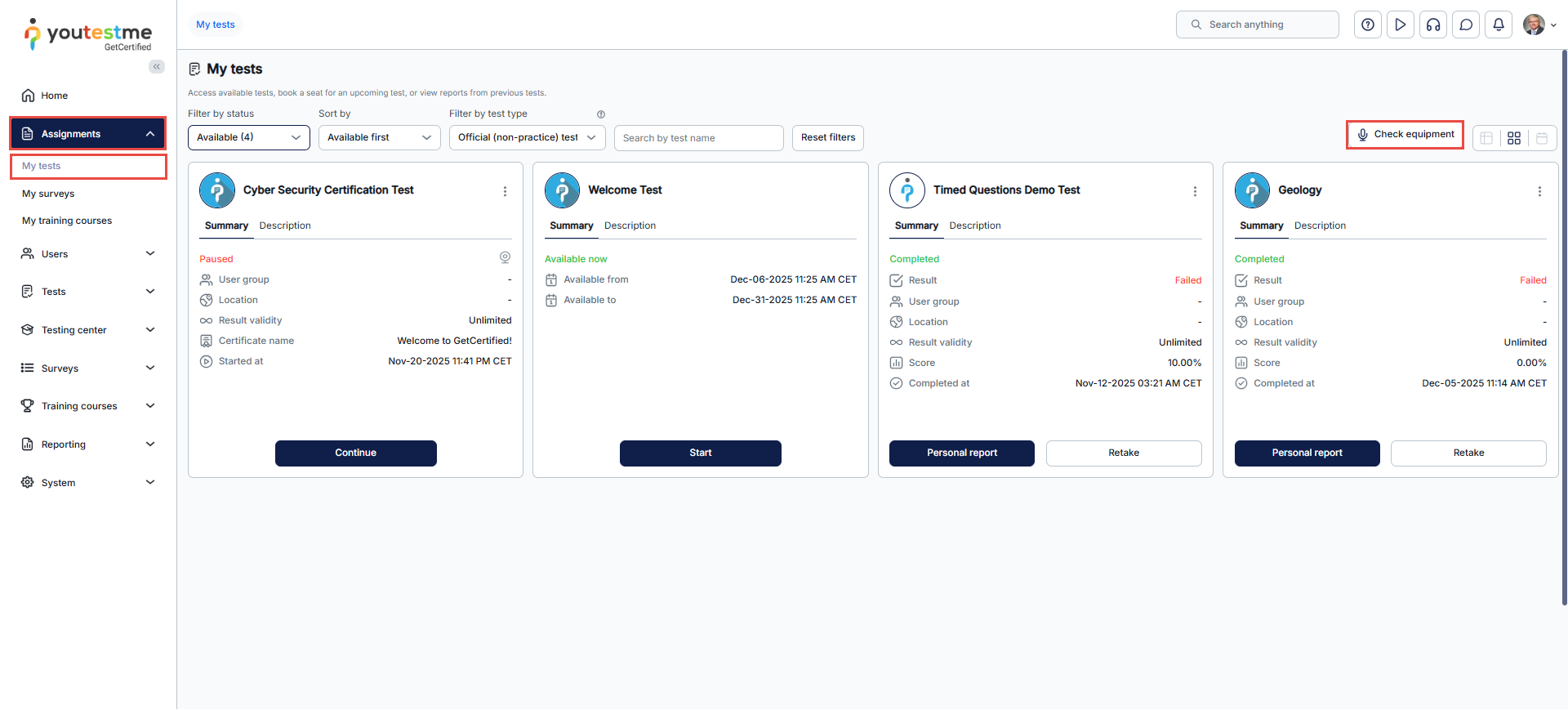This screenshot has width=1568, height=710.
Task: Click the help question mark icon
Action: coord(1368,25)
